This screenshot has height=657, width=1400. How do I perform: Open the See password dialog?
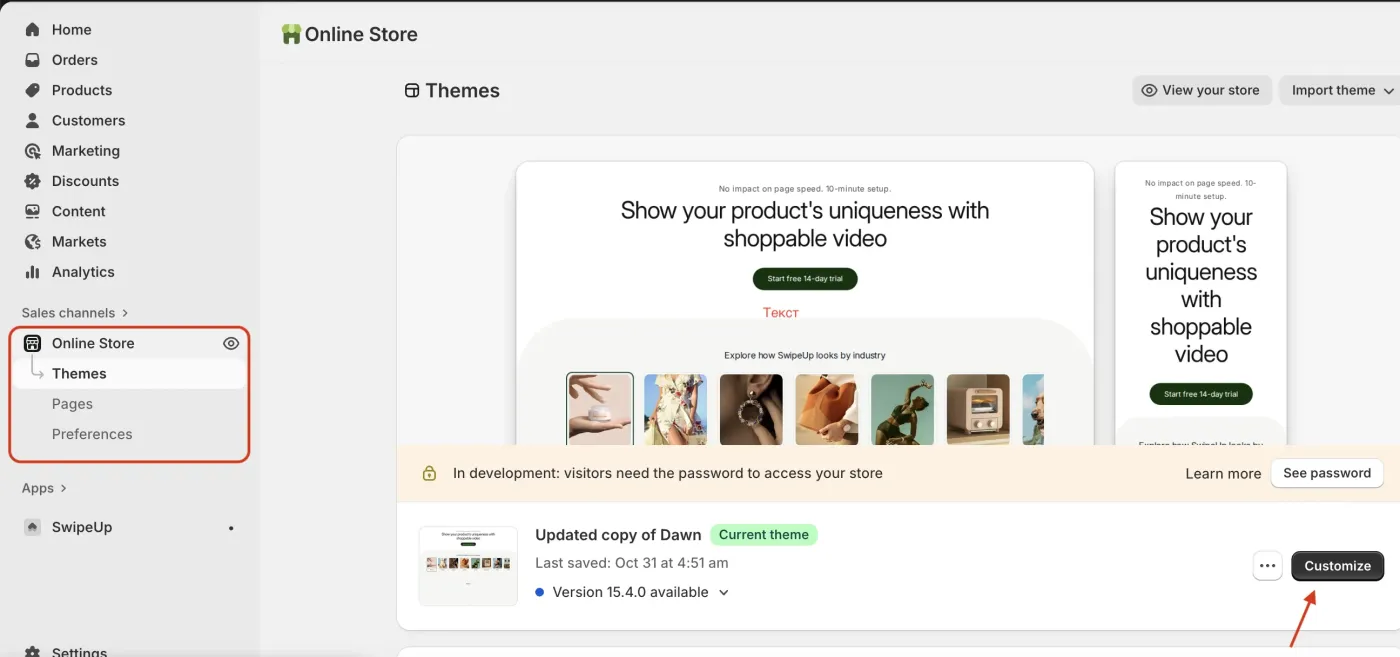1327,472
